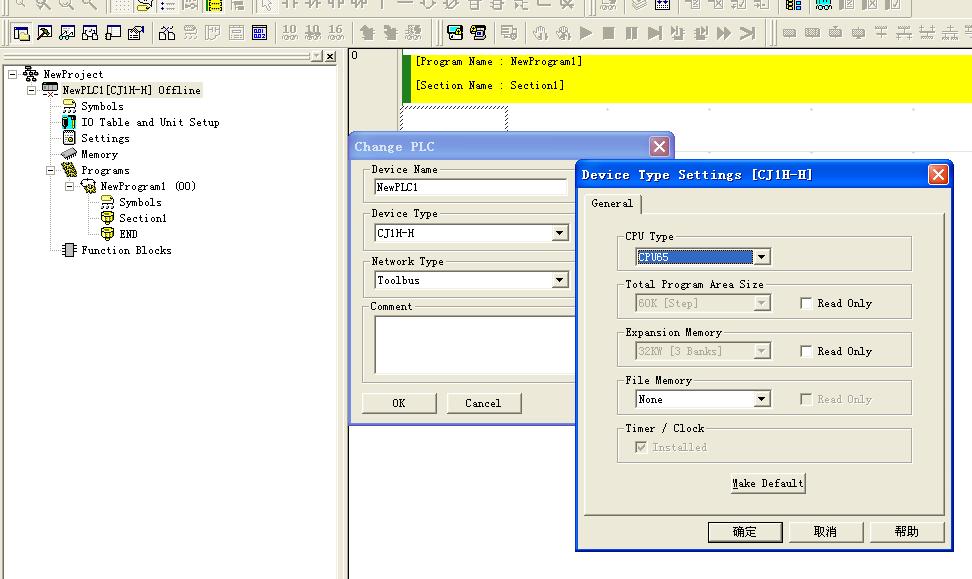Screen dimensions: 972x579
Task: Select the General tab
Action: click(612, 203)
